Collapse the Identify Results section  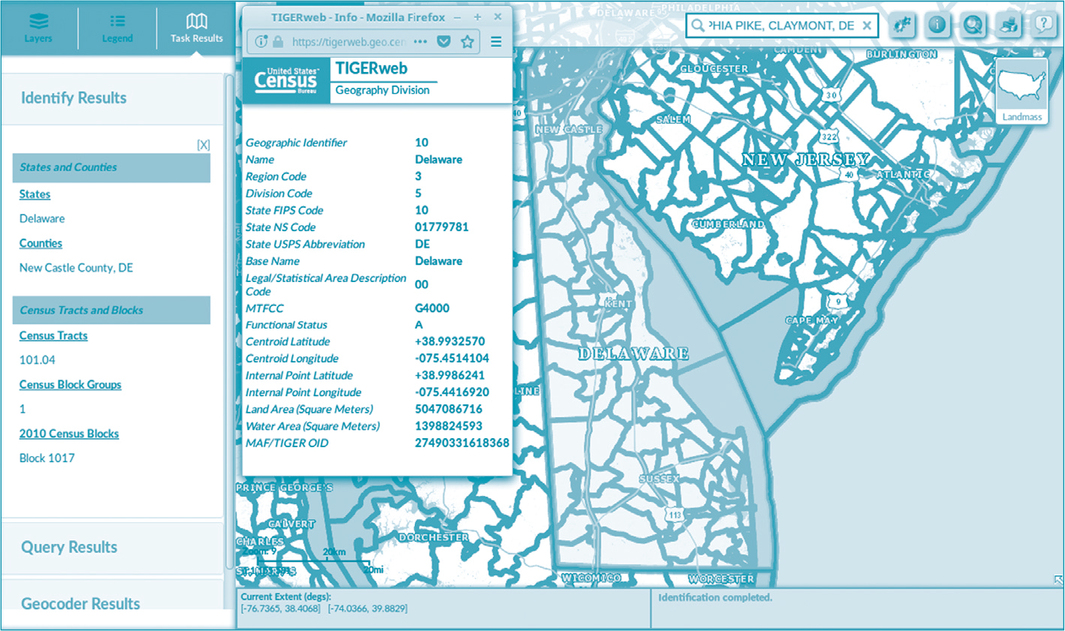pos(74,98)
